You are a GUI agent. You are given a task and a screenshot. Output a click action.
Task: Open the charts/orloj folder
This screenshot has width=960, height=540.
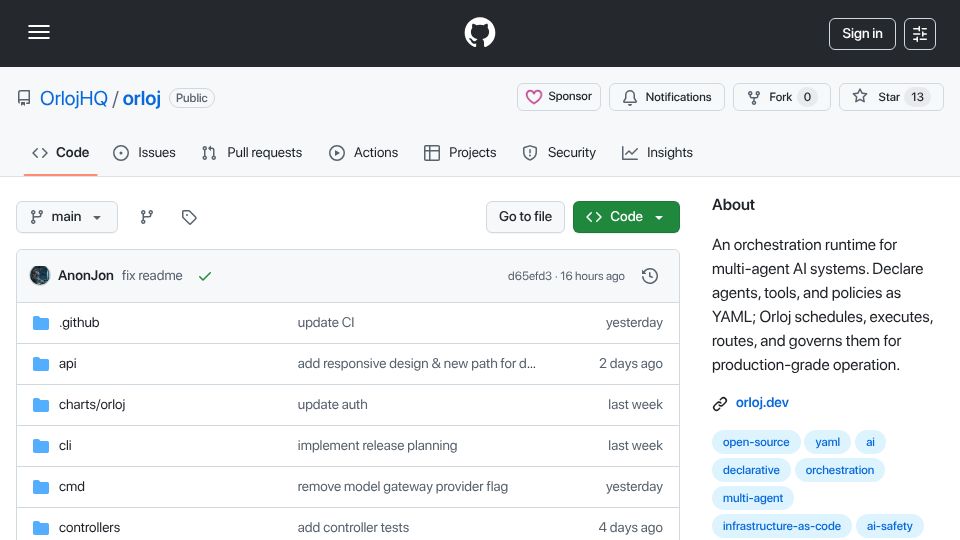(92, 405)
